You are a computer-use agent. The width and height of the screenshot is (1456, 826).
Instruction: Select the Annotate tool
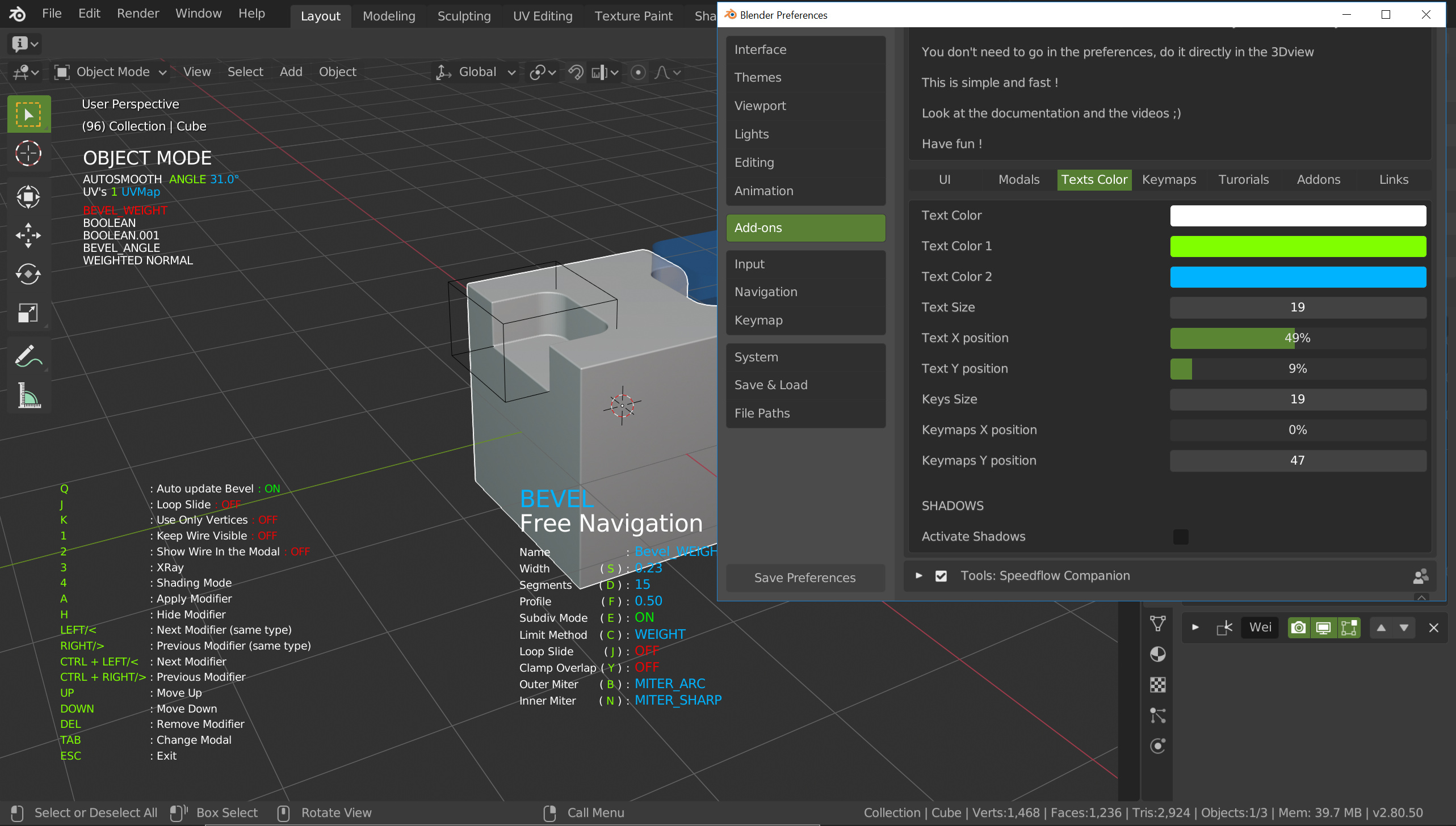click(x=29, y=356)
